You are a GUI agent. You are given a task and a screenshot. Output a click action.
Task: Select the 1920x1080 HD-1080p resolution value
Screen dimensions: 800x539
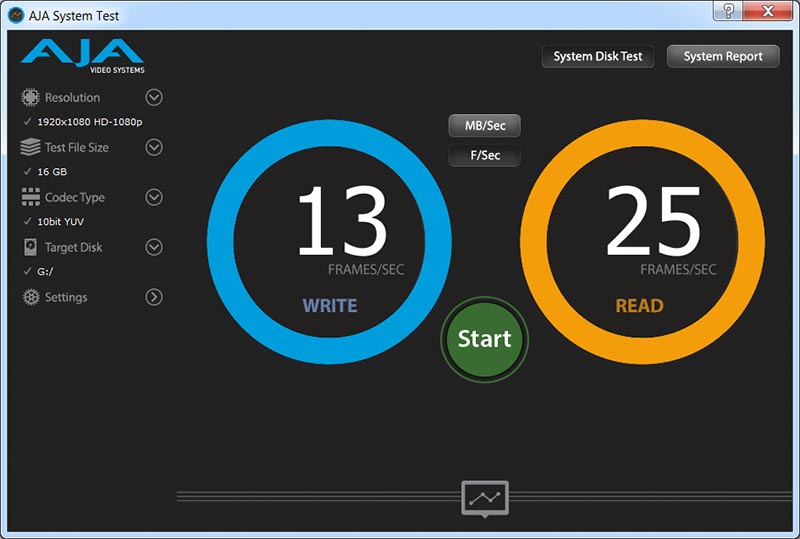(90, 121)
